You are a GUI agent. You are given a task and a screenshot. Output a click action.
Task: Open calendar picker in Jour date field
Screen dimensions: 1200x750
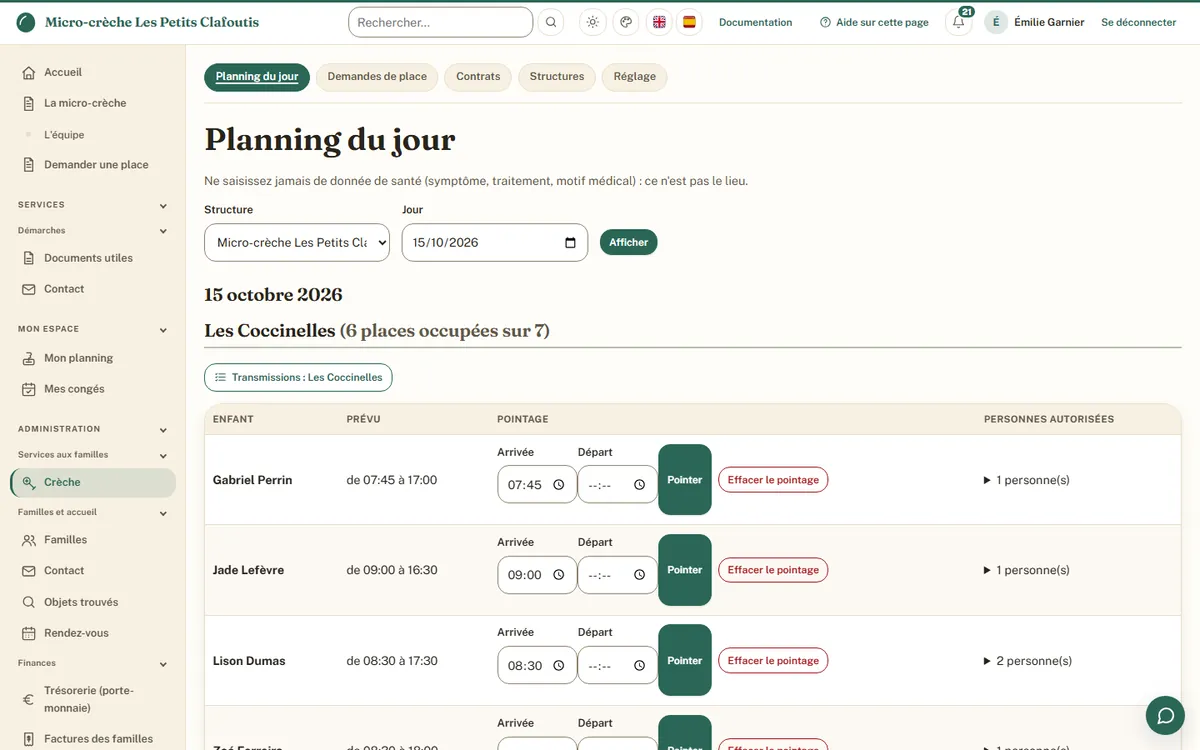pyautogui.click(x=570, y=242)
